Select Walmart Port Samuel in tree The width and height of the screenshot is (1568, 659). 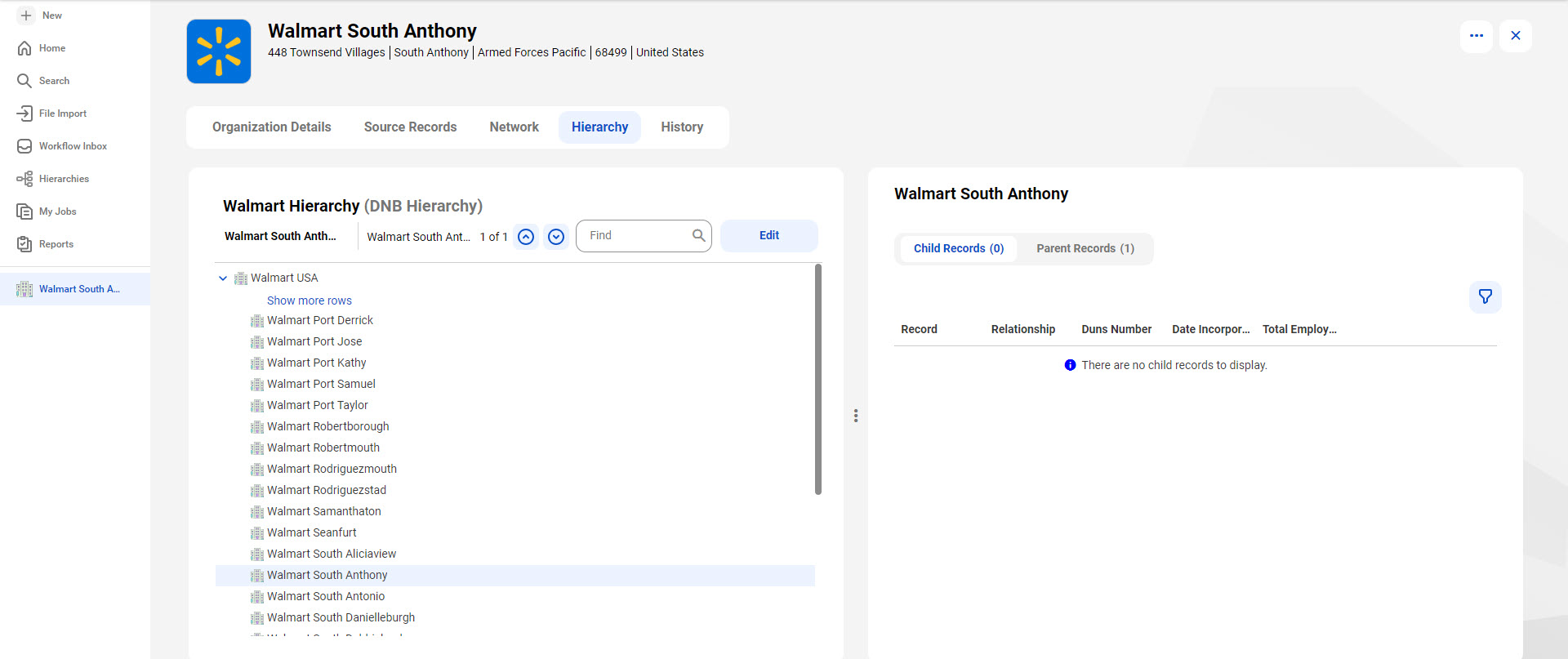(321, 385)
